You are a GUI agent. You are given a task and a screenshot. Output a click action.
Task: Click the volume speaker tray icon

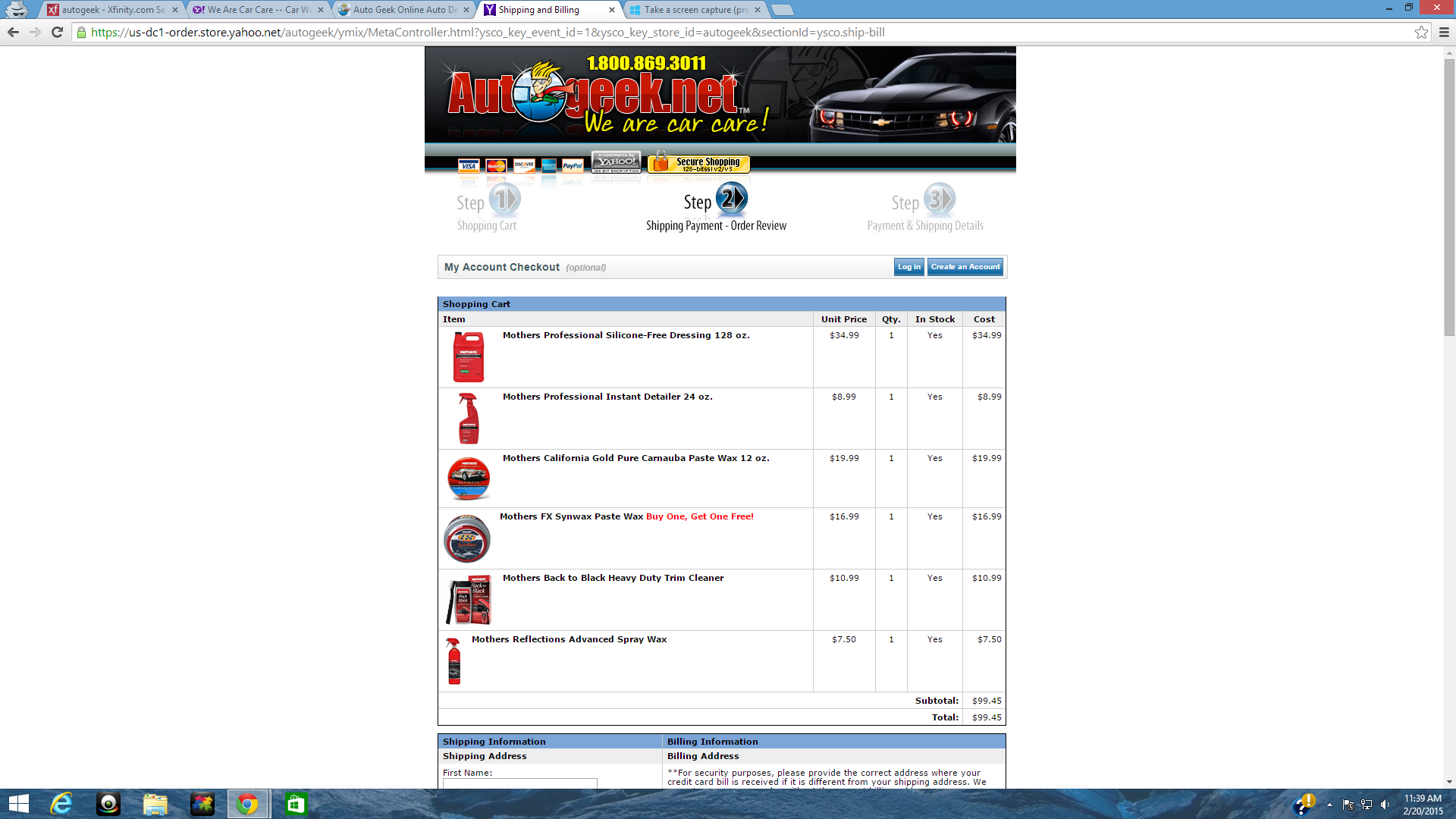(x=1385, y=805)
